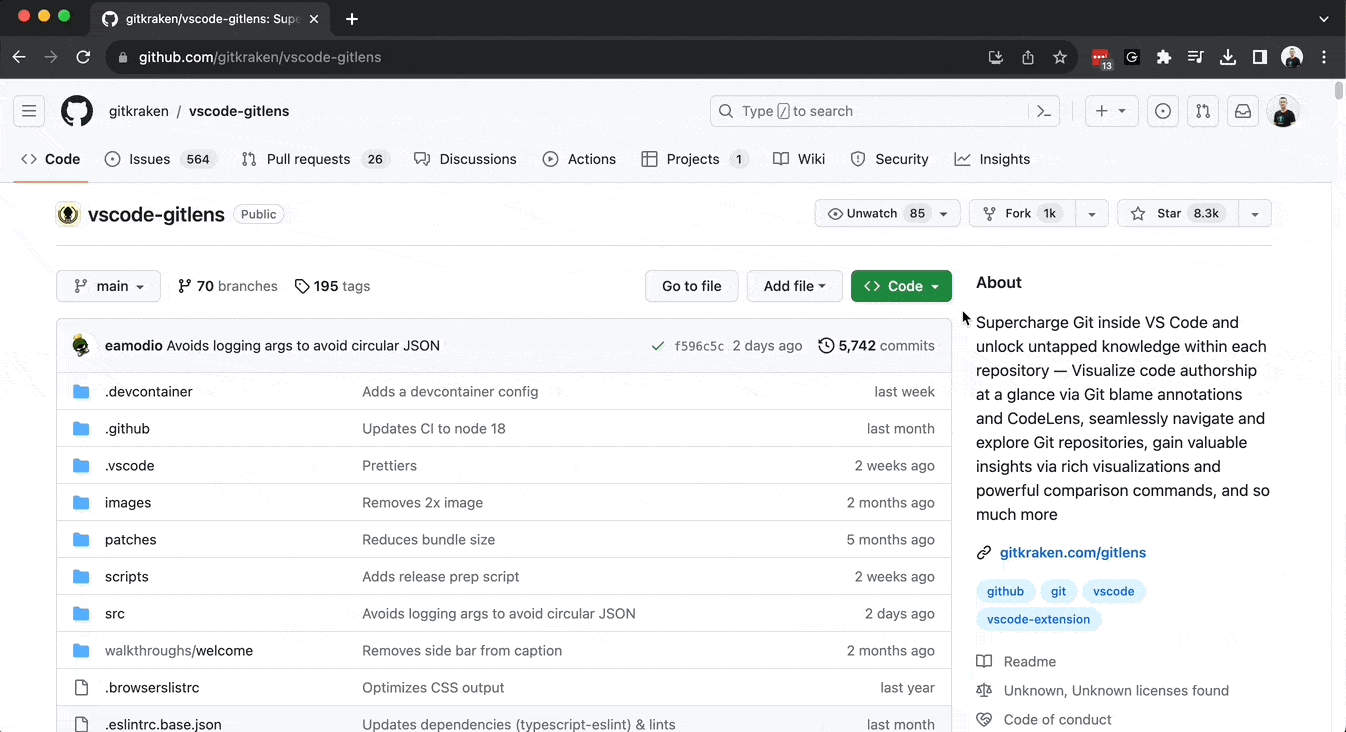
Task: Open the Actions tab
Action: [579, 159]
